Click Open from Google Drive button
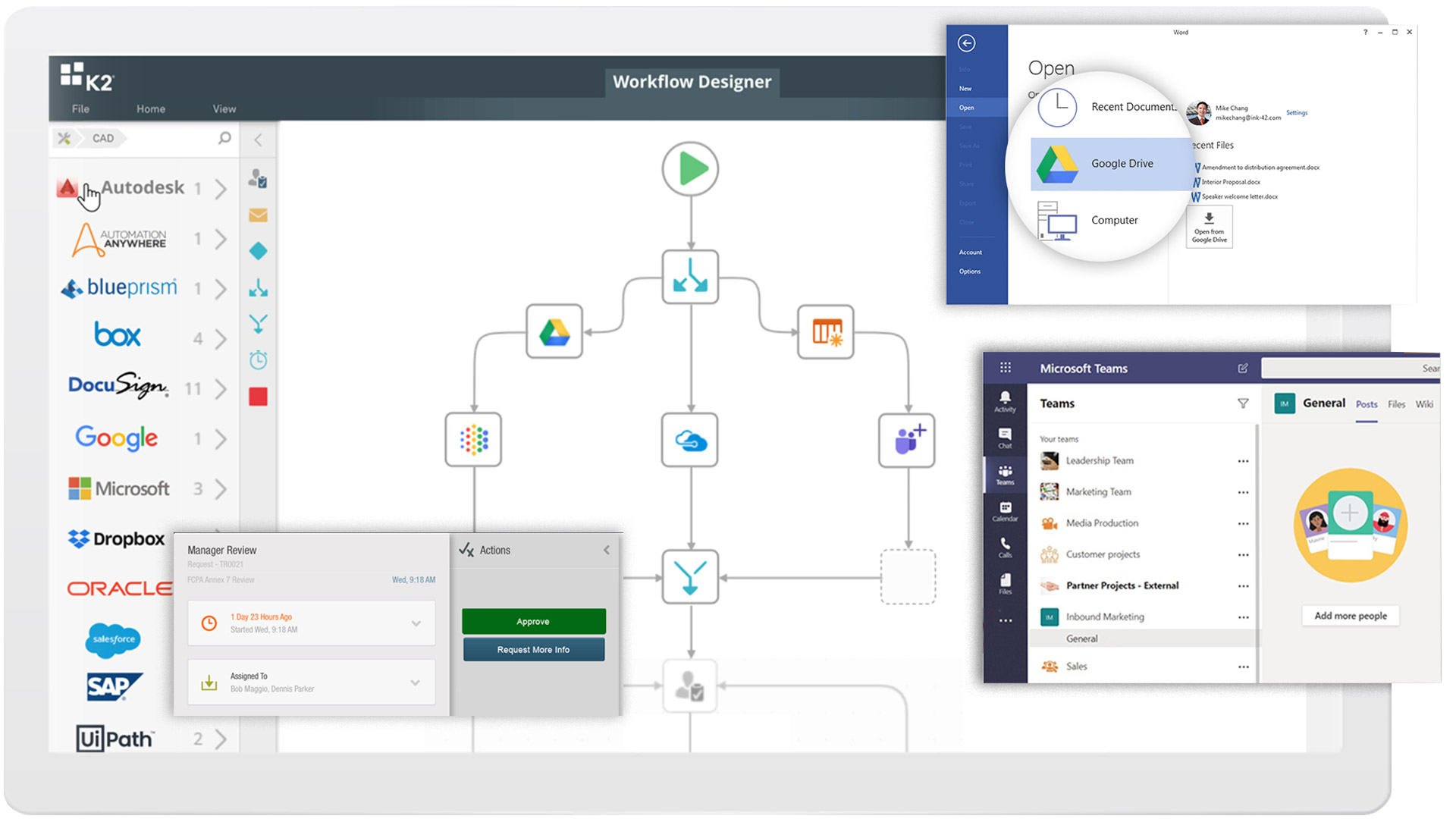This screenshot has height=819, width=1456. (x=1209, y=227)
